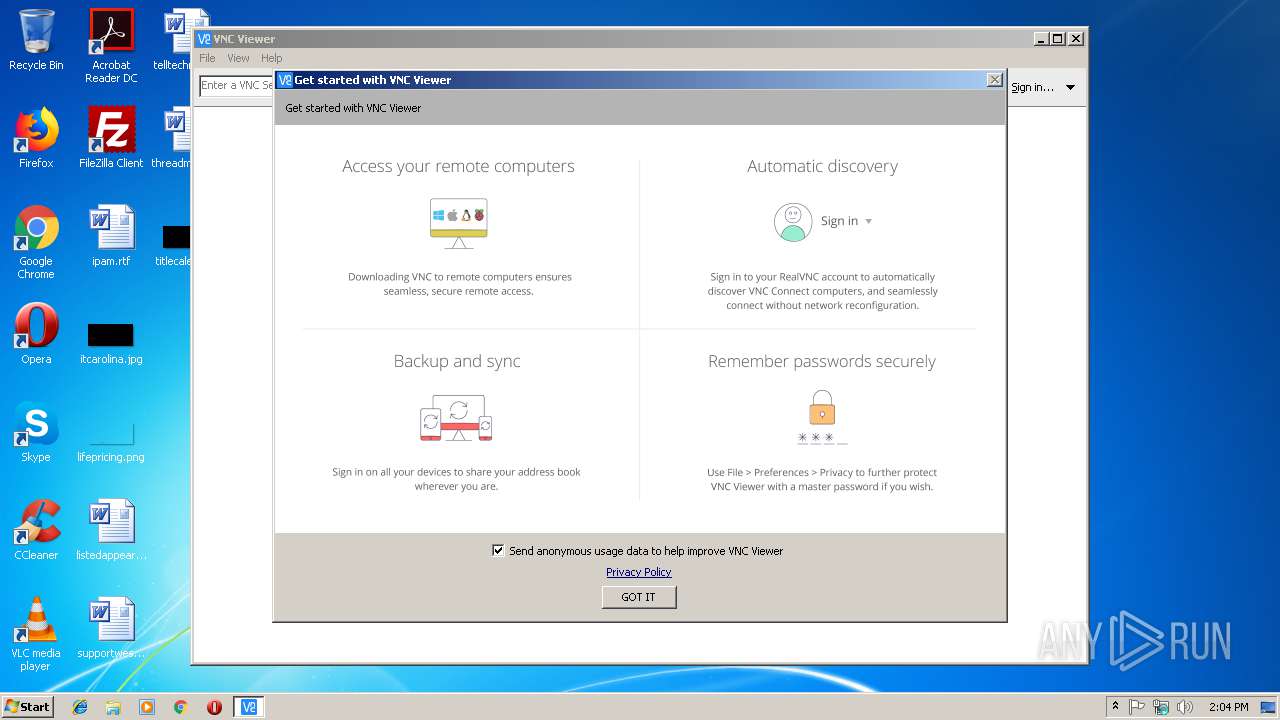Click Sign in text under Automatic discovery

click(x=839, y=221)
